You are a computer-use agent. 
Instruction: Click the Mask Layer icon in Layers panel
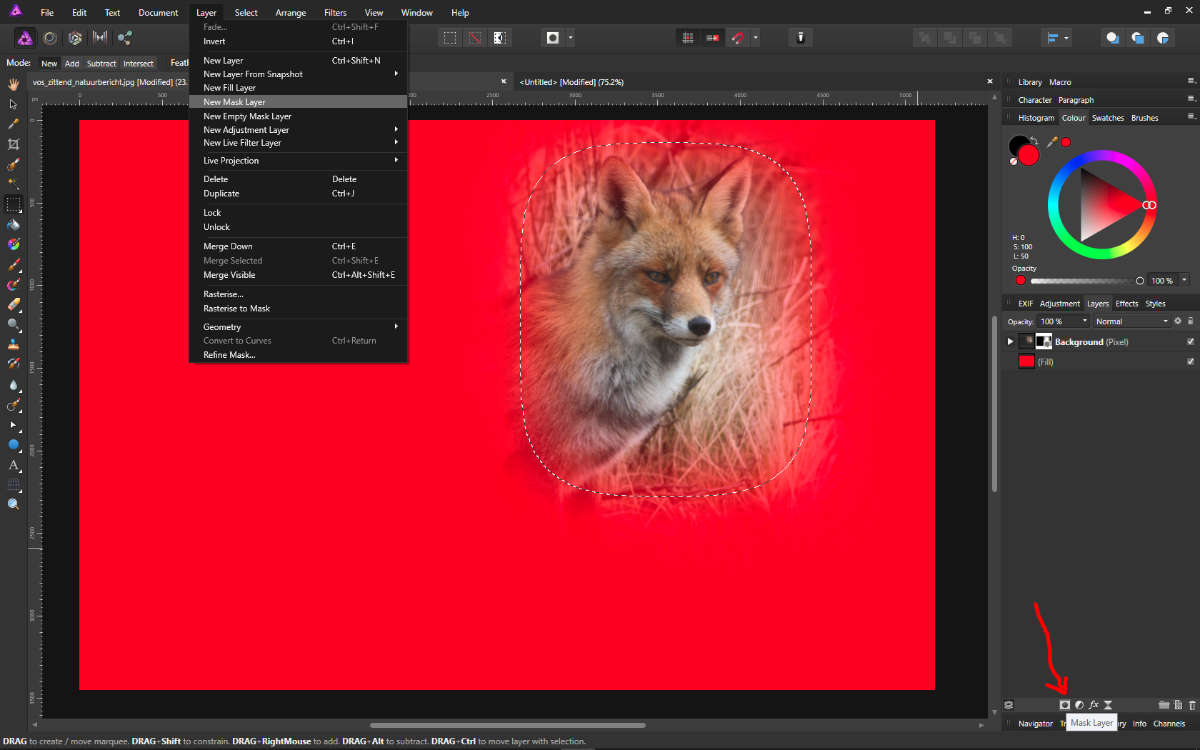(x=1065, y=704)
